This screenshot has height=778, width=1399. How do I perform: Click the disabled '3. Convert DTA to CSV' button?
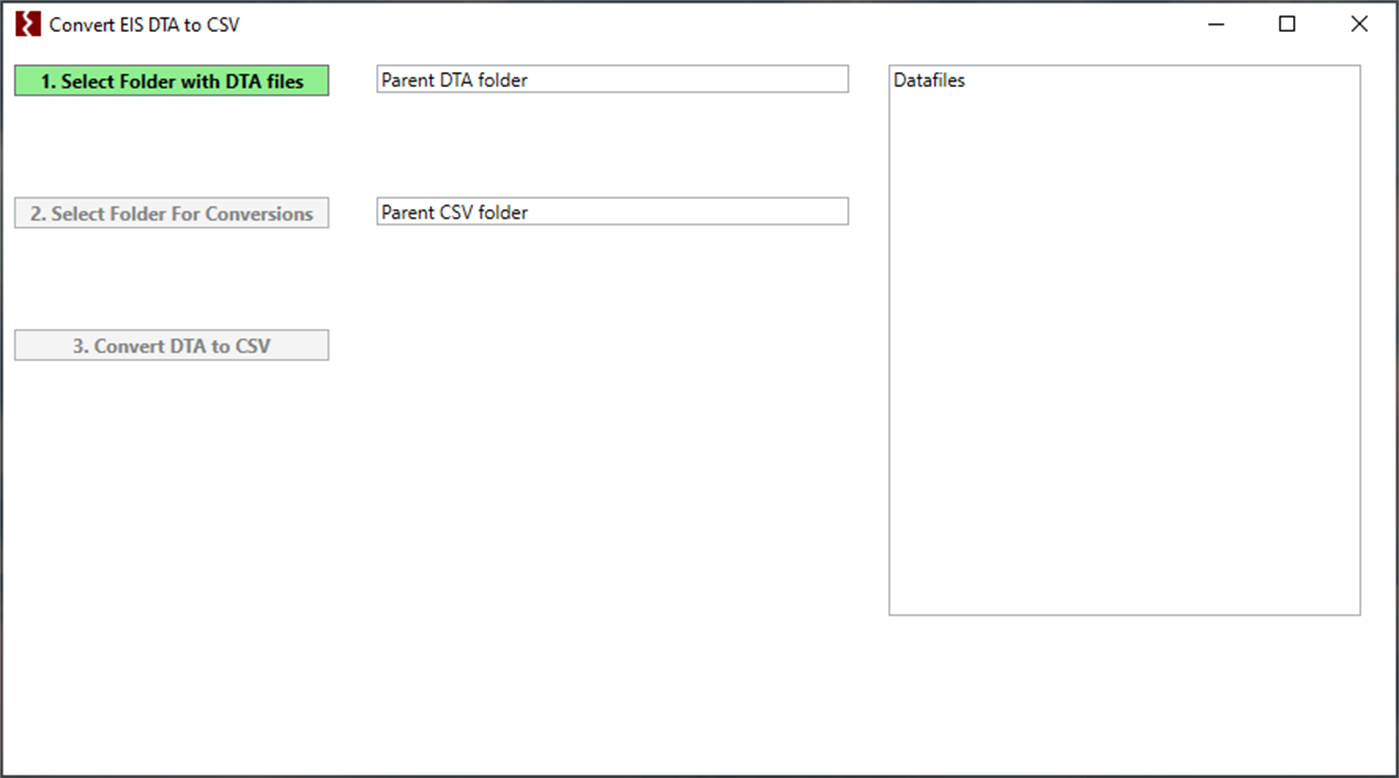(170, 345)
